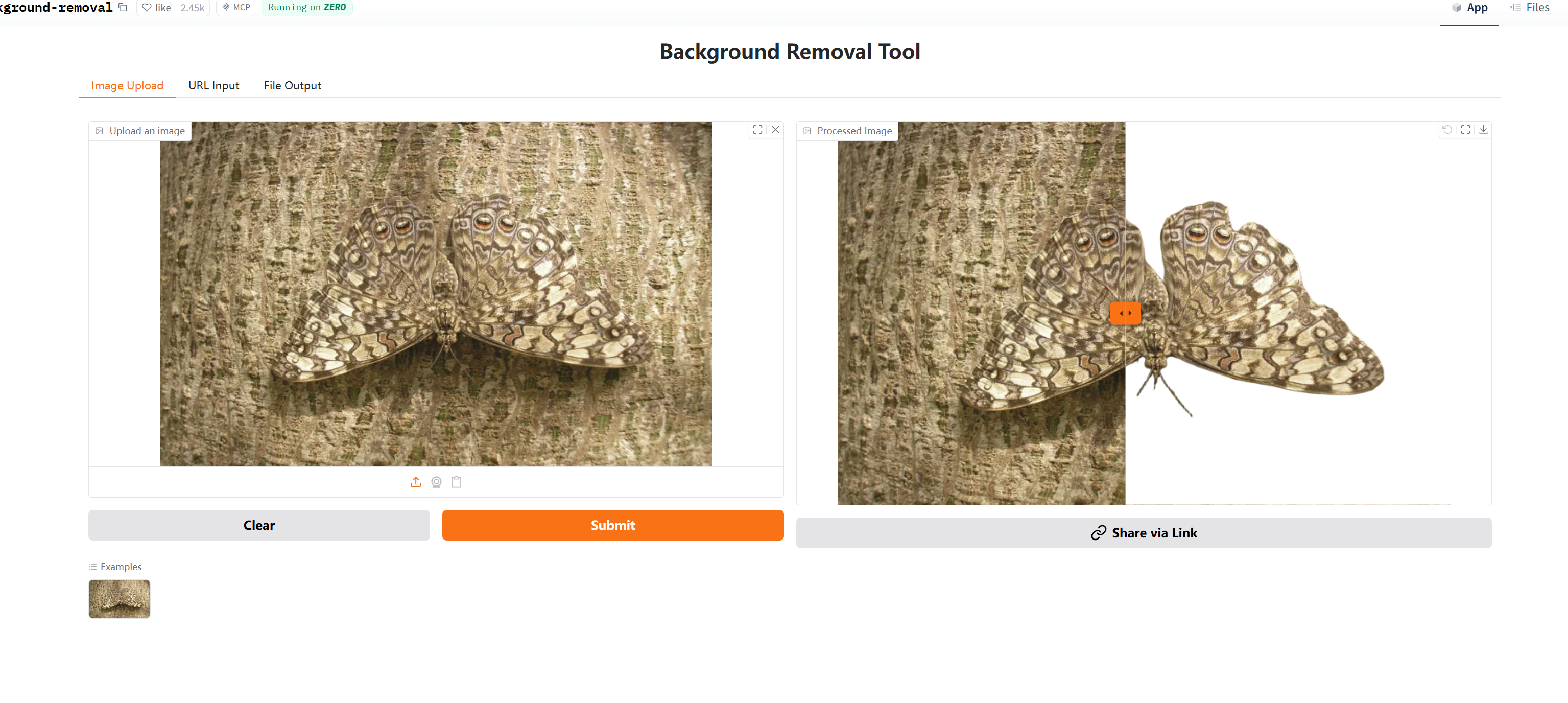1568x703 pixels.
Task: Select the Image Upload tab
Action: point(127,86)
